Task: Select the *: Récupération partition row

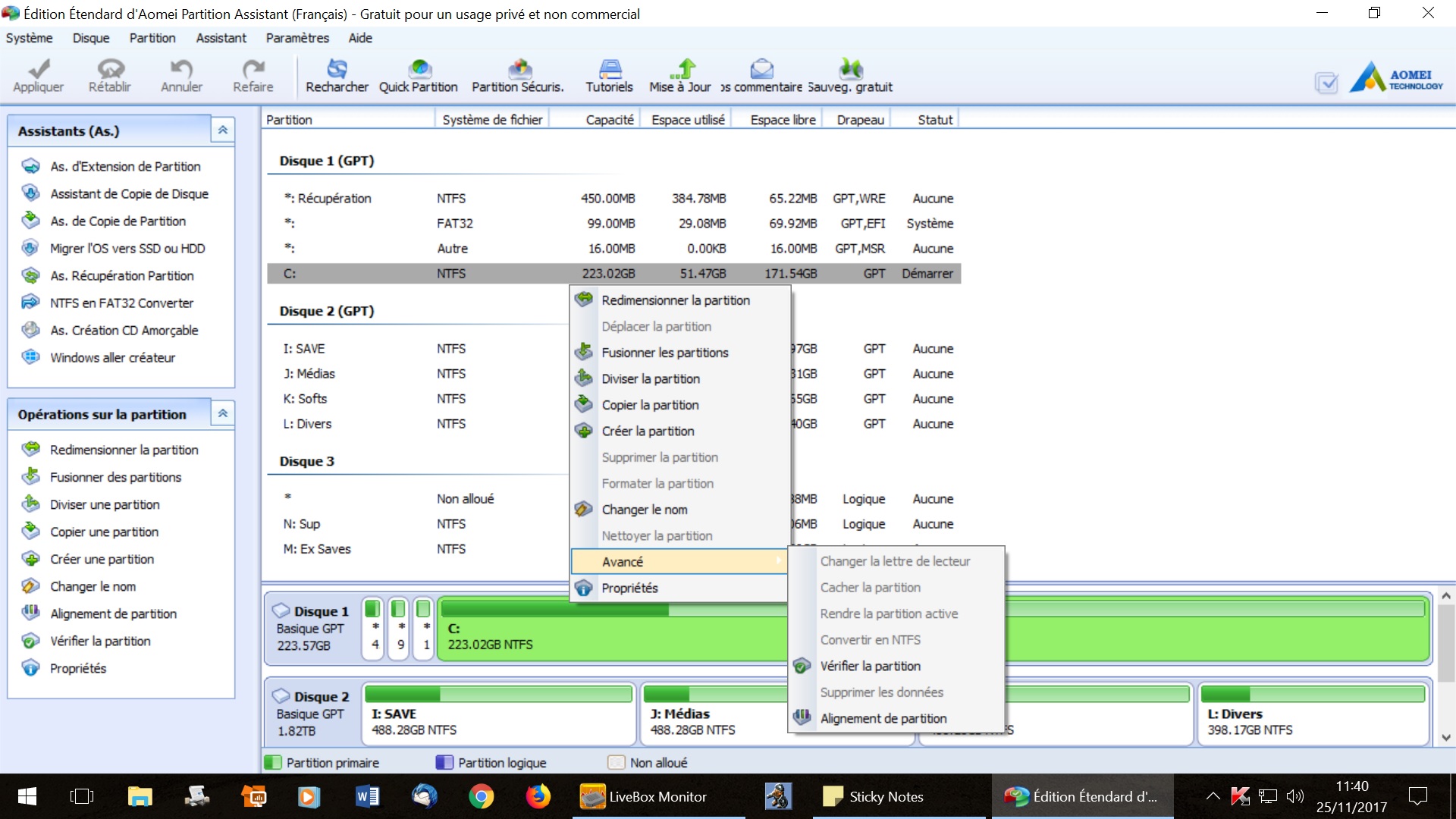Action: pyautogui.click(x=614, y=199)
